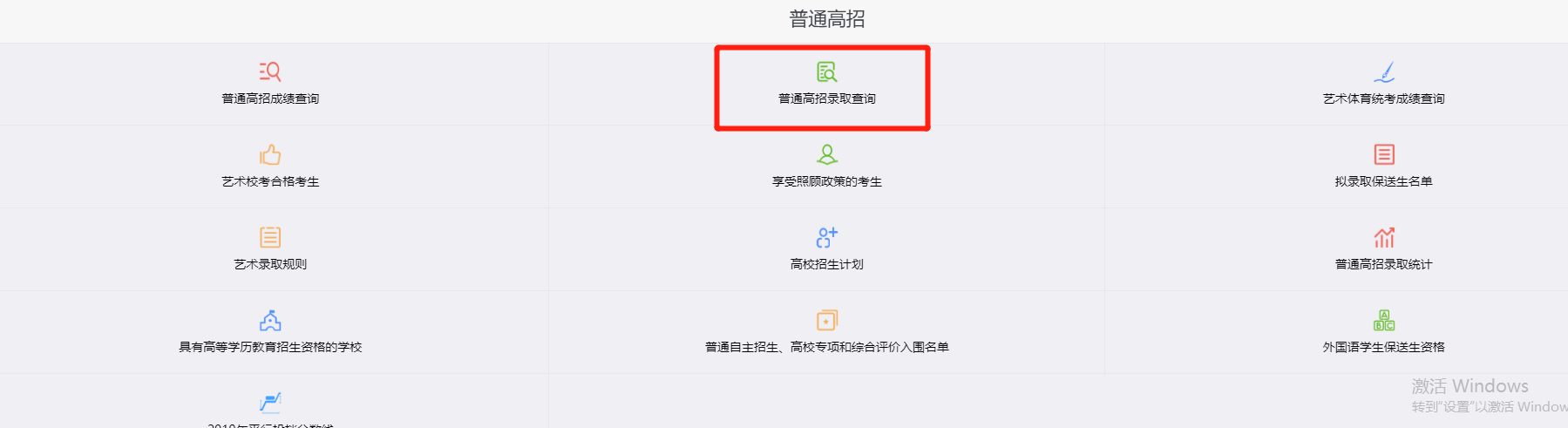Click the 普通高招录取统计 text link
Screen dimensions: 1568x428
click(x=1384, y=264)
